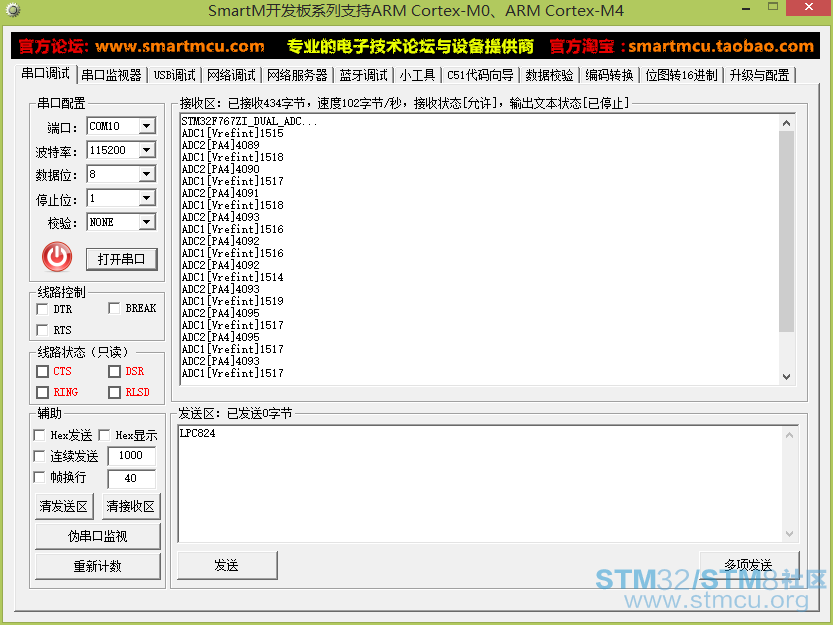Click the ADC1[Vrefint]1515 line
The width and height of the screenshot is (833, 625).
tap(233, 133)
